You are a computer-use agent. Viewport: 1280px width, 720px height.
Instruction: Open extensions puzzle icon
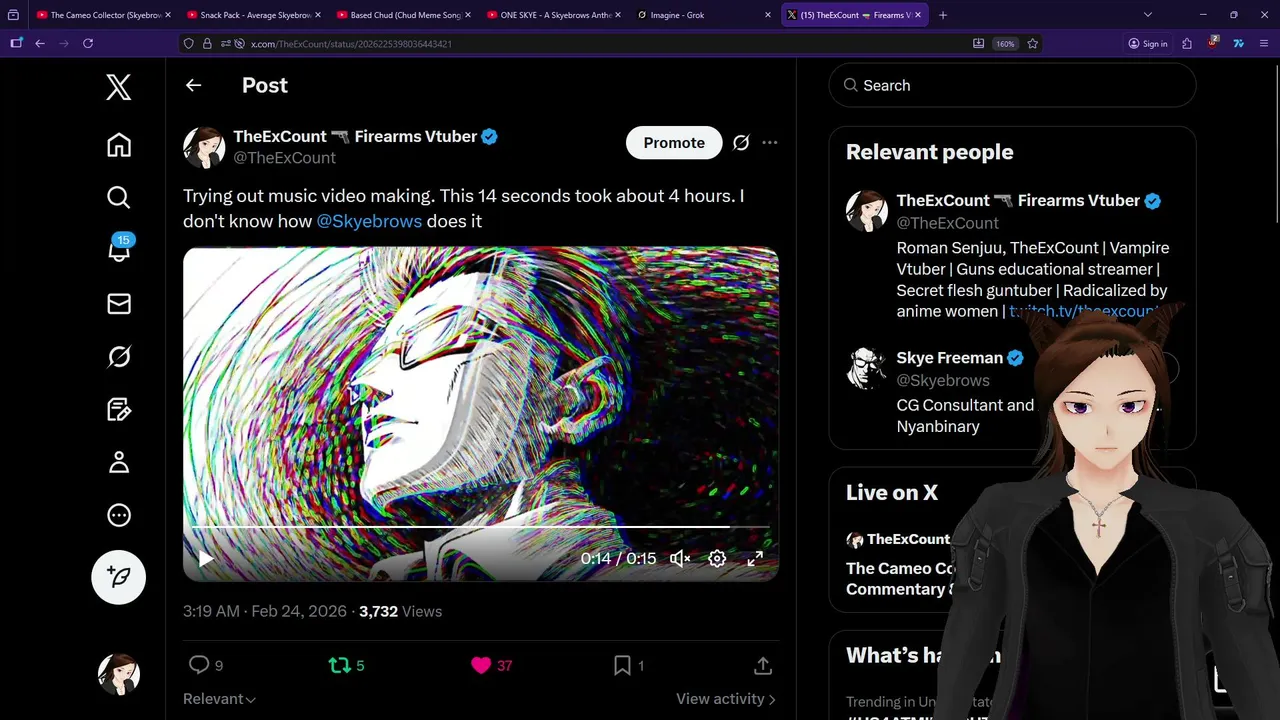(x=1187, y=44)
